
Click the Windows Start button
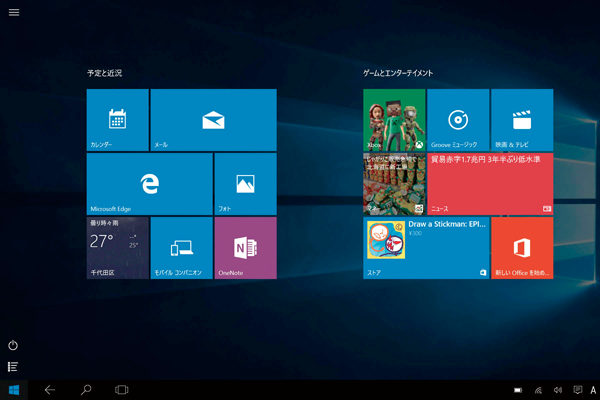tap(14, 390)
